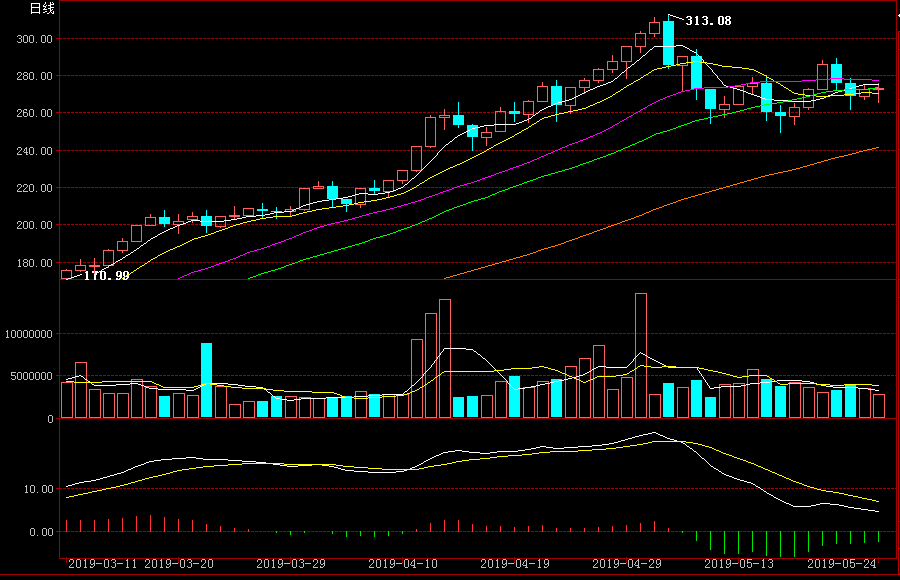Screen dimensions: 900x580
Task: Click the 170.99 low price annotation
Action: pos(106,275)
